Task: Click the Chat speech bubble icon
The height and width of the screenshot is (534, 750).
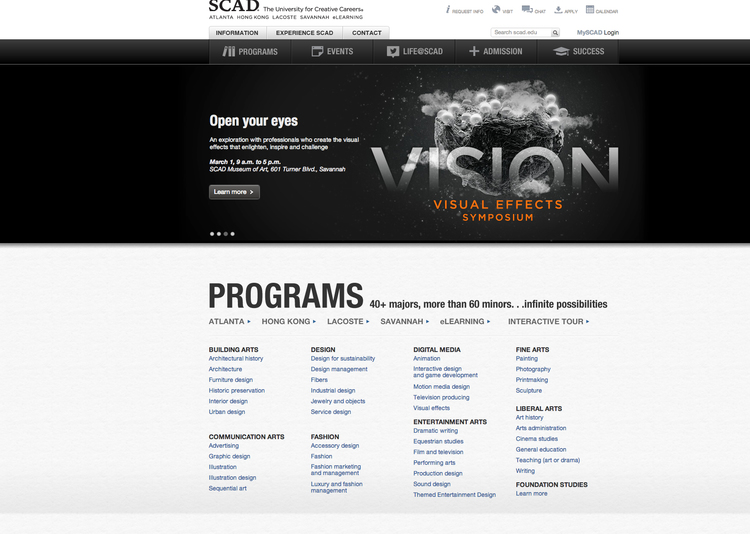Action: click(527, 10)
